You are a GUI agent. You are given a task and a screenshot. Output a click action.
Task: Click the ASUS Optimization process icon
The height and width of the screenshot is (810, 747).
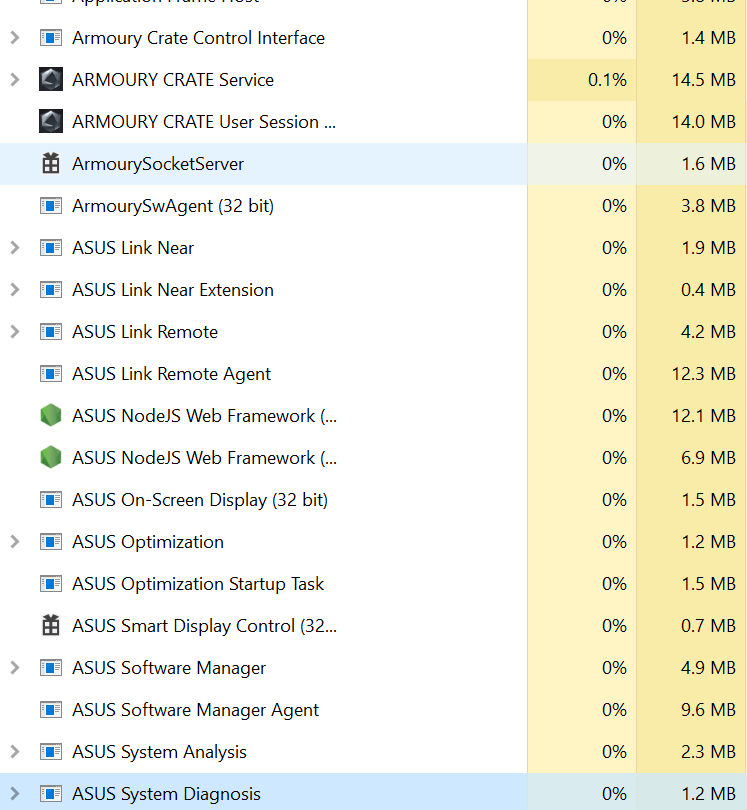[x=51, y=542]
